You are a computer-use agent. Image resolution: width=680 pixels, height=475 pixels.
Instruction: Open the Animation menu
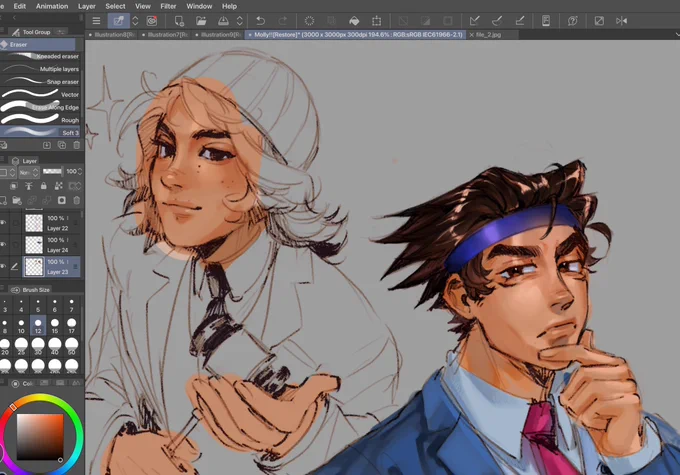[52, 6]
